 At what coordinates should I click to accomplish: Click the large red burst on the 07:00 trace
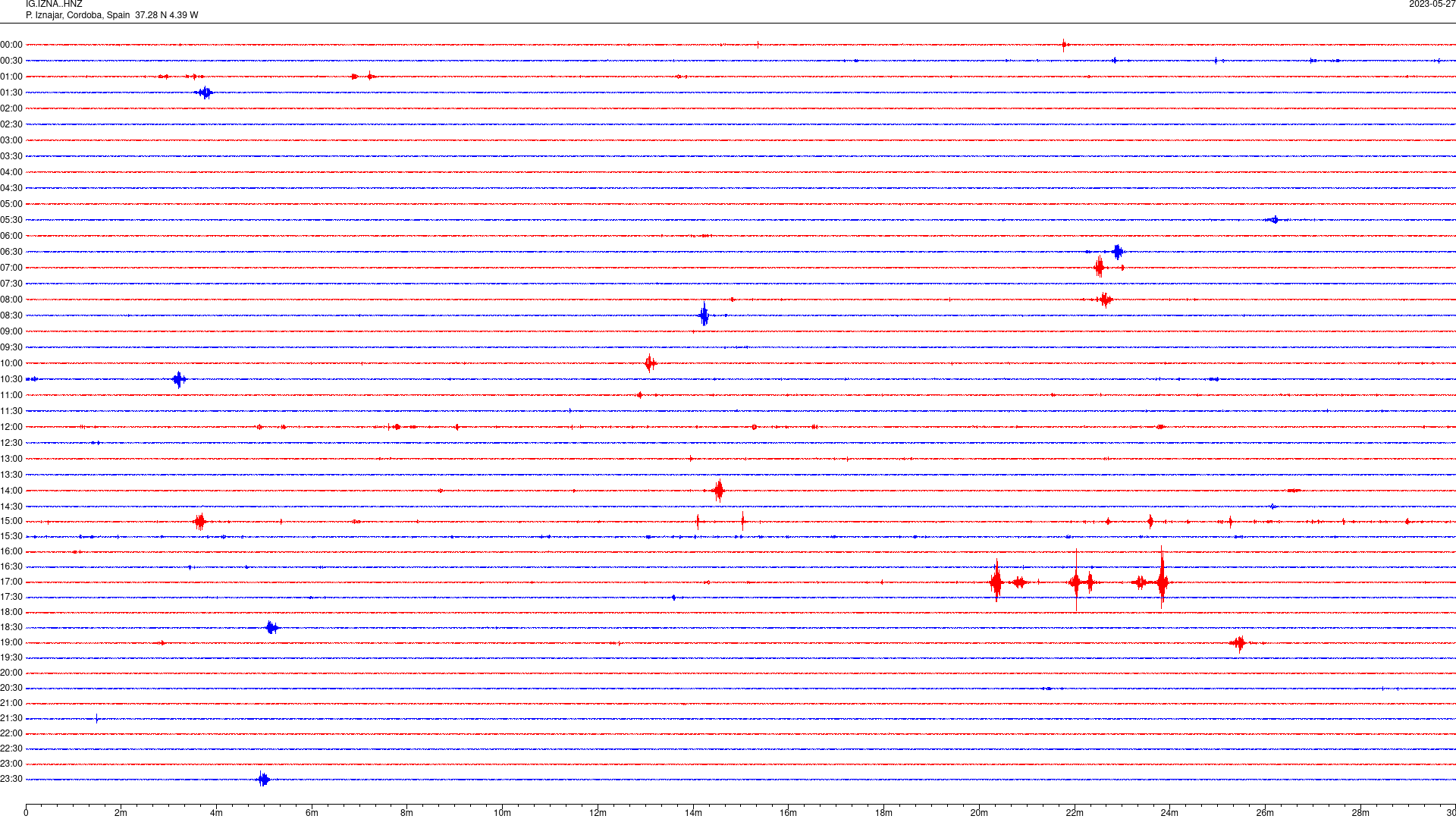click(x=1100, y=267)
